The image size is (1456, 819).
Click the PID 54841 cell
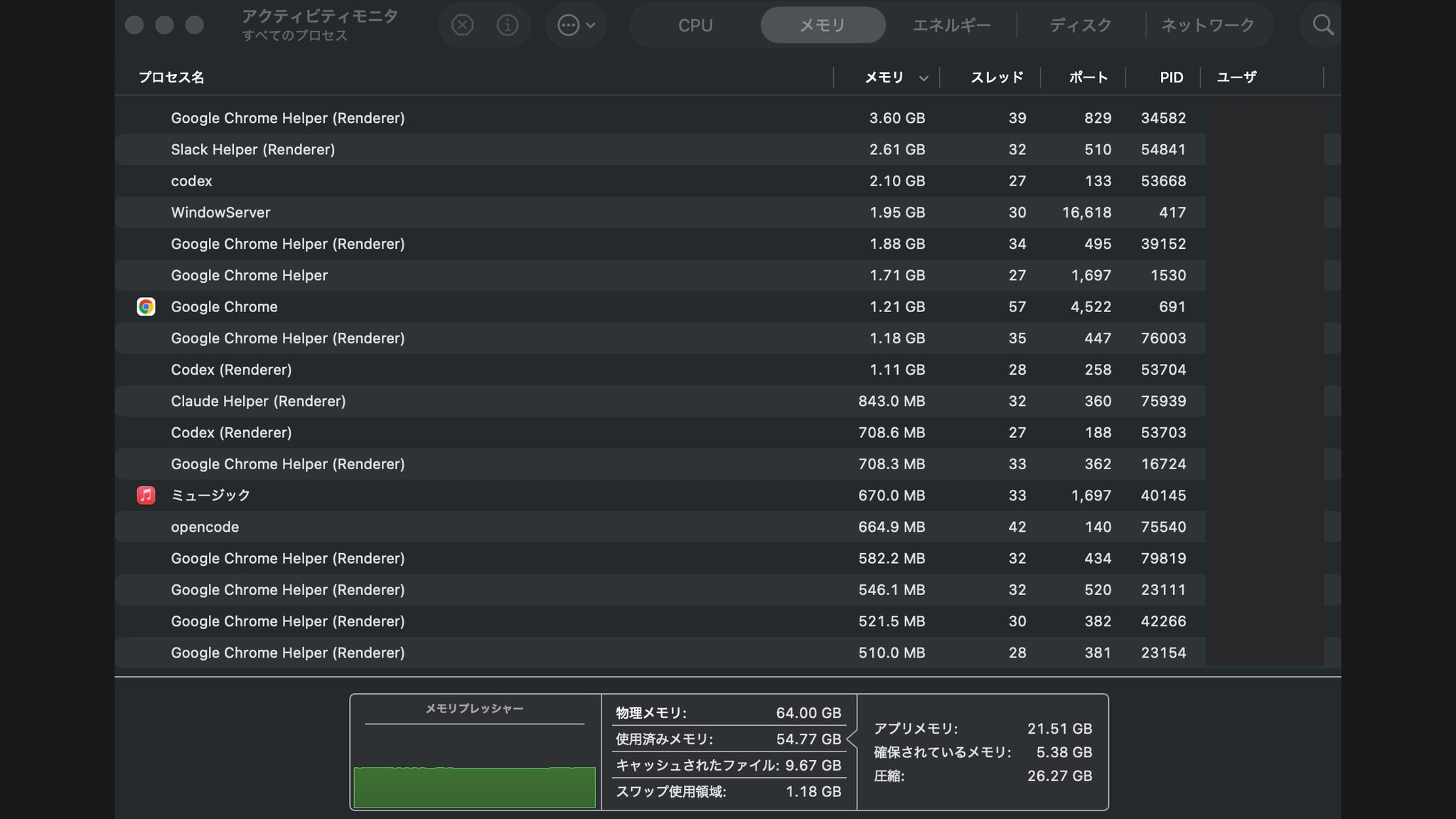[x=1163, y=149]
